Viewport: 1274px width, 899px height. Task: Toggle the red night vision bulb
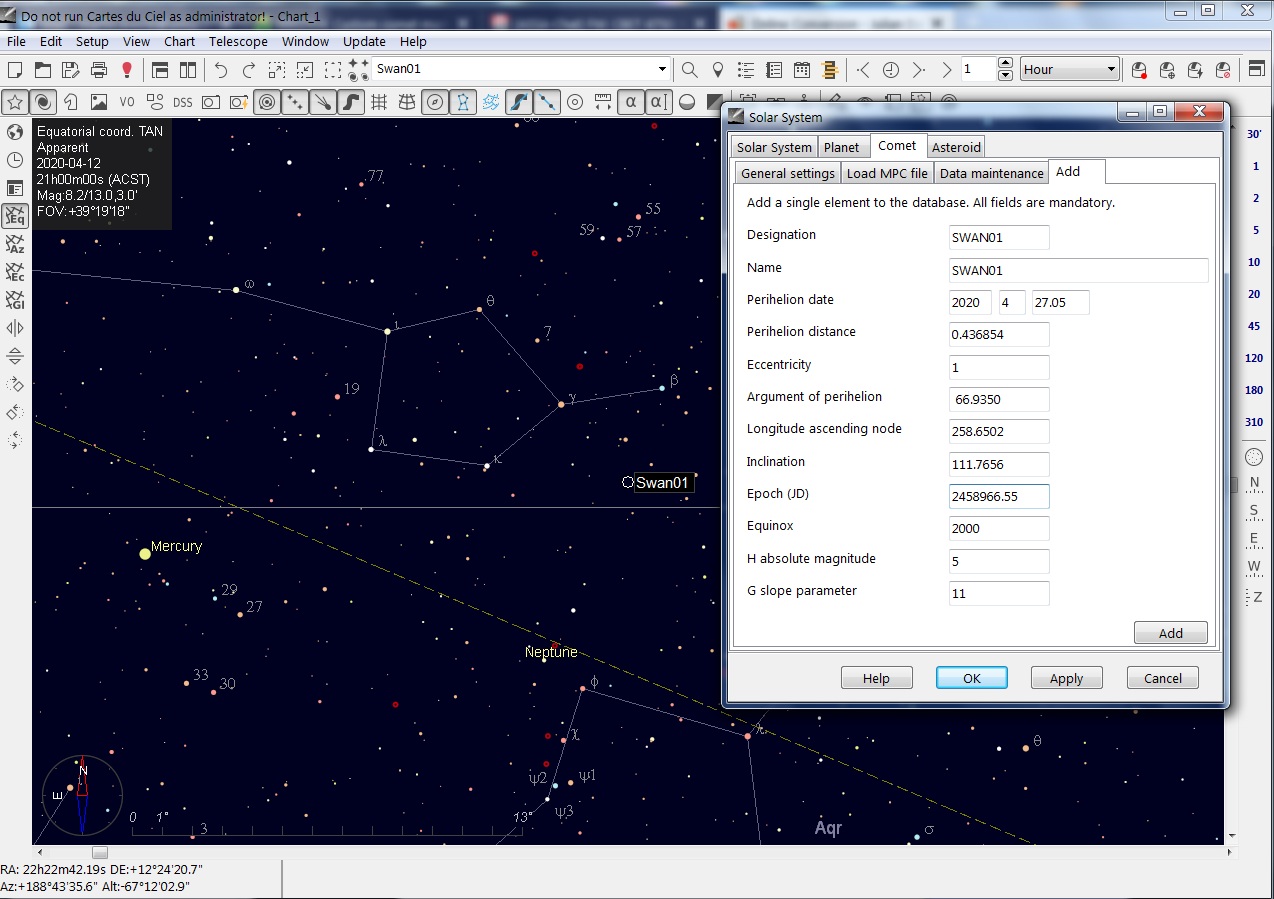tap(127, 70)
